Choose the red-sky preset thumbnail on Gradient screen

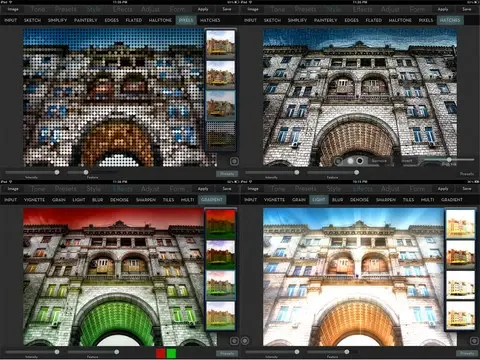point(220,224)
